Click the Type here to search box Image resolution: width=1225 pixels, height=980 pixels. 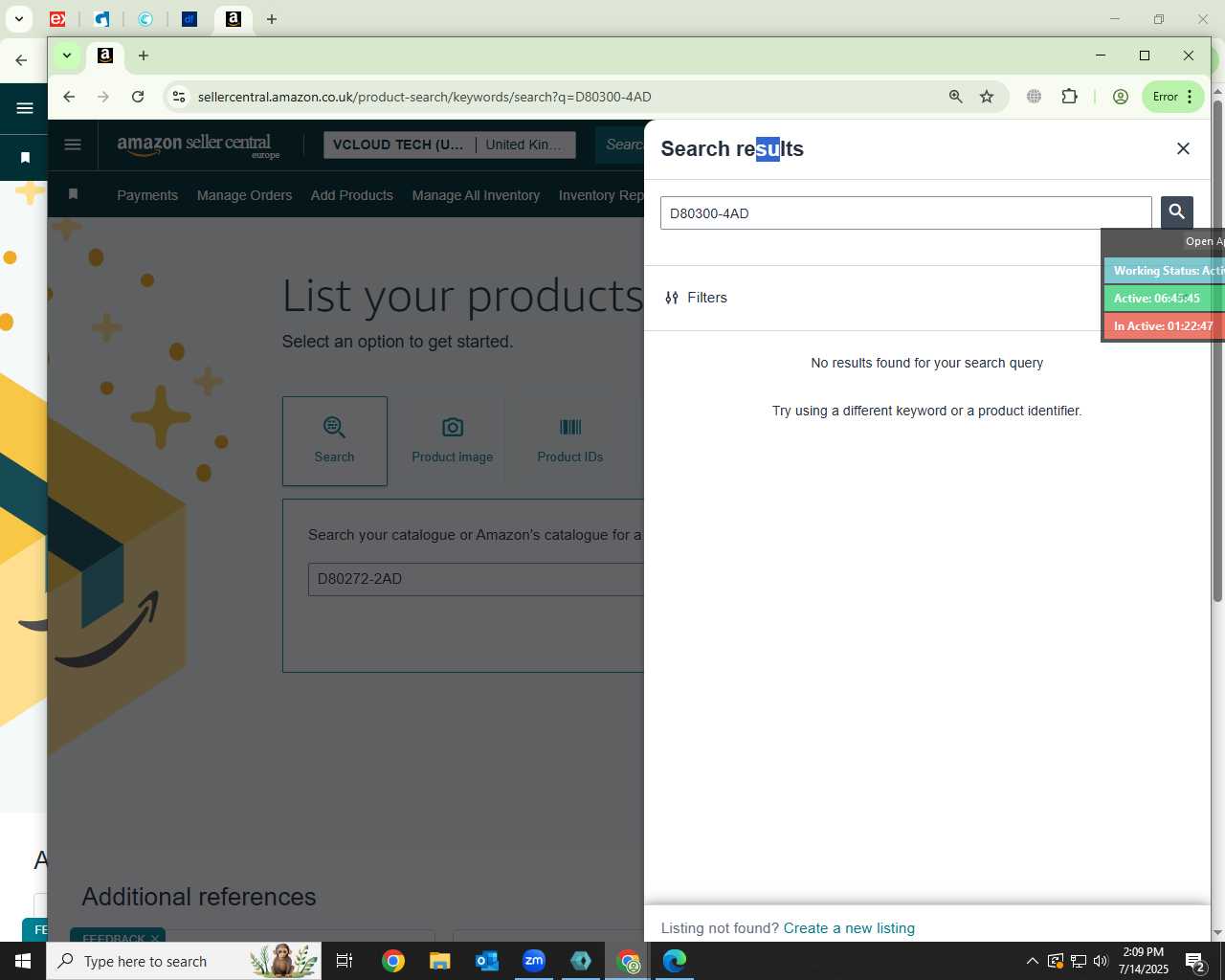(184, 961)
